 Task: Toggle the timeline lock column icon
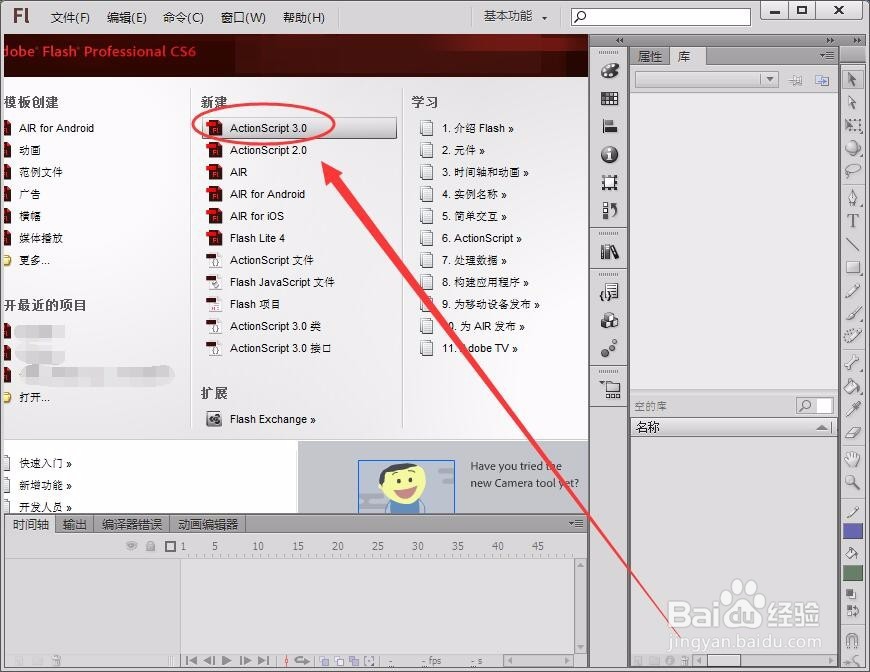tap(150, 547)
